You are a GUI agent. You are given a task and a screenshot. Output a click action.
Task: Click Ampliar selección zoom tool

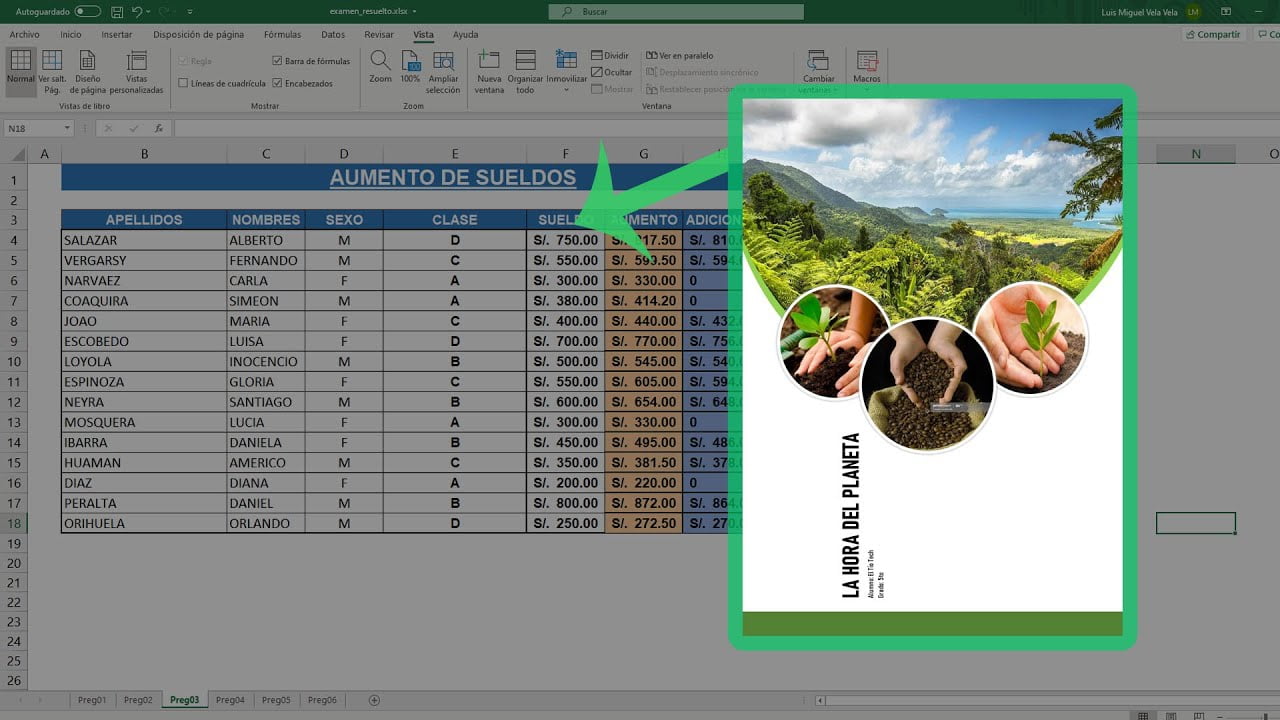[443, 72]
